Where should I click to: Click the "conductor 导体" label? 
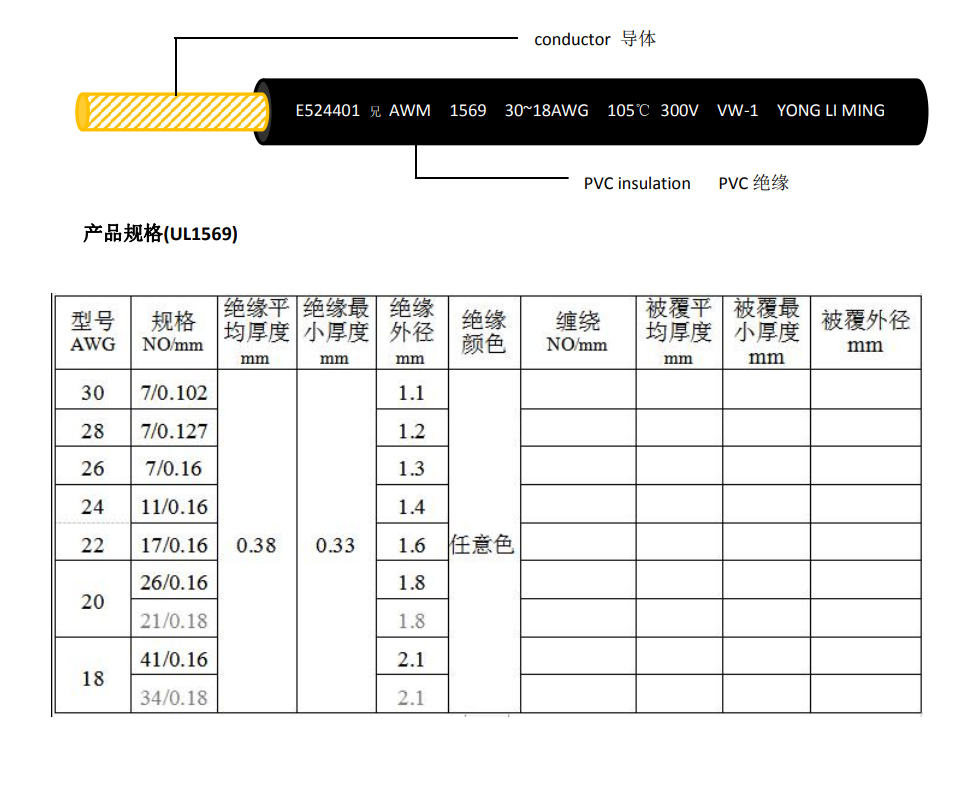(595, 39)
